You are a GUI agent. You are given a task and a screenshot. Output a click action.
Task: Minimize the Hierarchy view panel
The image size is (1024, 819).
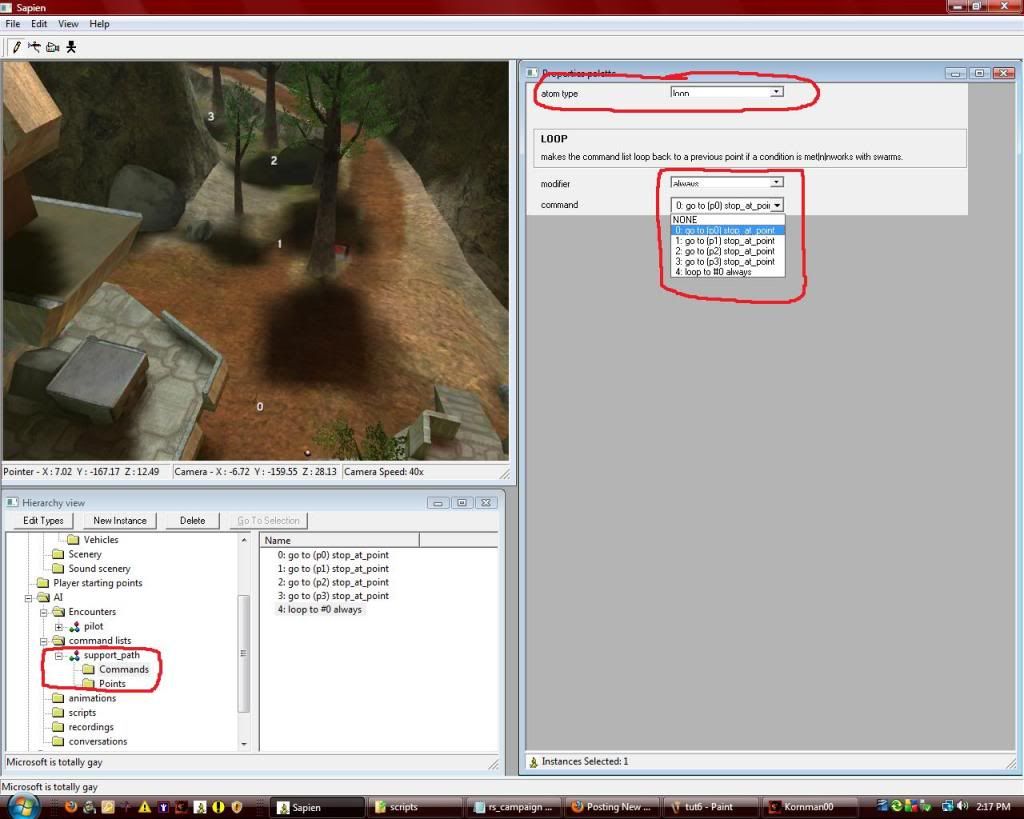point(438,503)
